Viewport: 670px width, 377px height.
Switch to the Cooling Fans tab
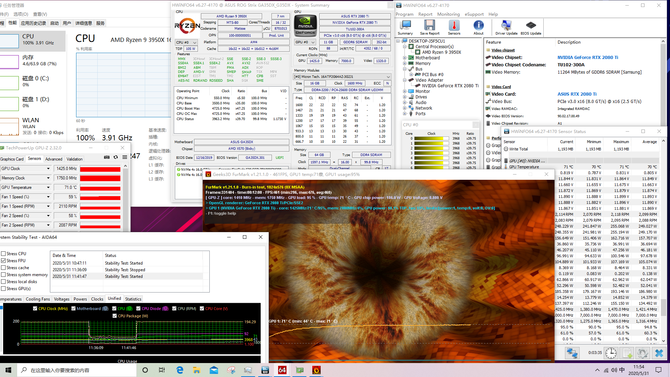[38, 299]
